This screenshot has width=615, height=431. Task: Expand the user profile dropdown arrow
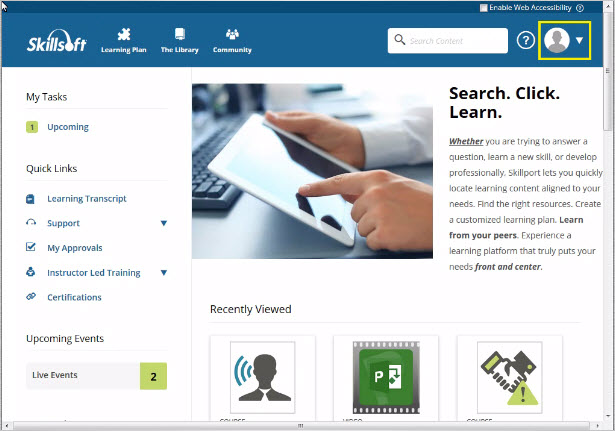580,41
